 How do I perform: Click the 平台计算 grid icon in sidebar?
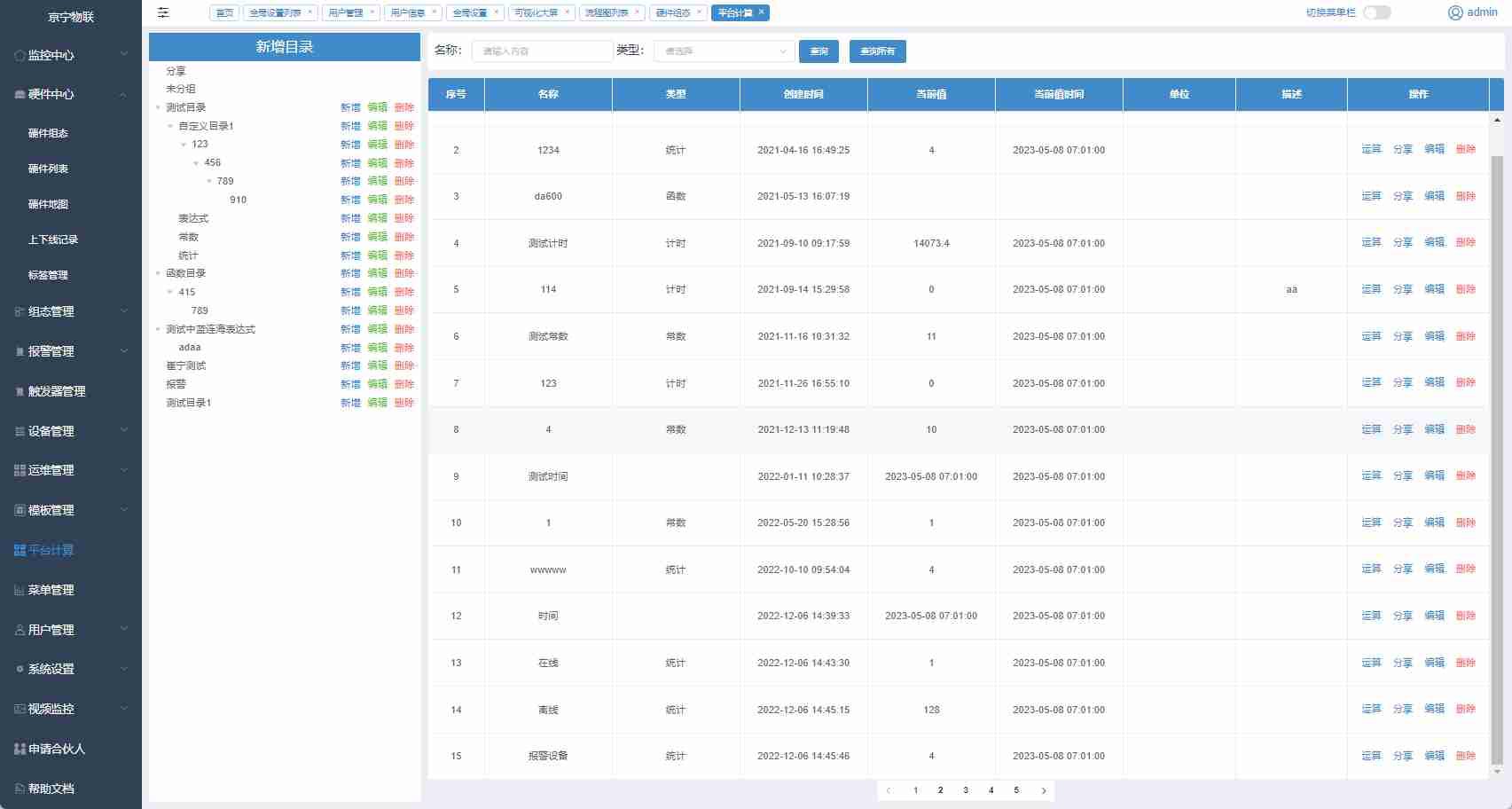pos(20,550)
